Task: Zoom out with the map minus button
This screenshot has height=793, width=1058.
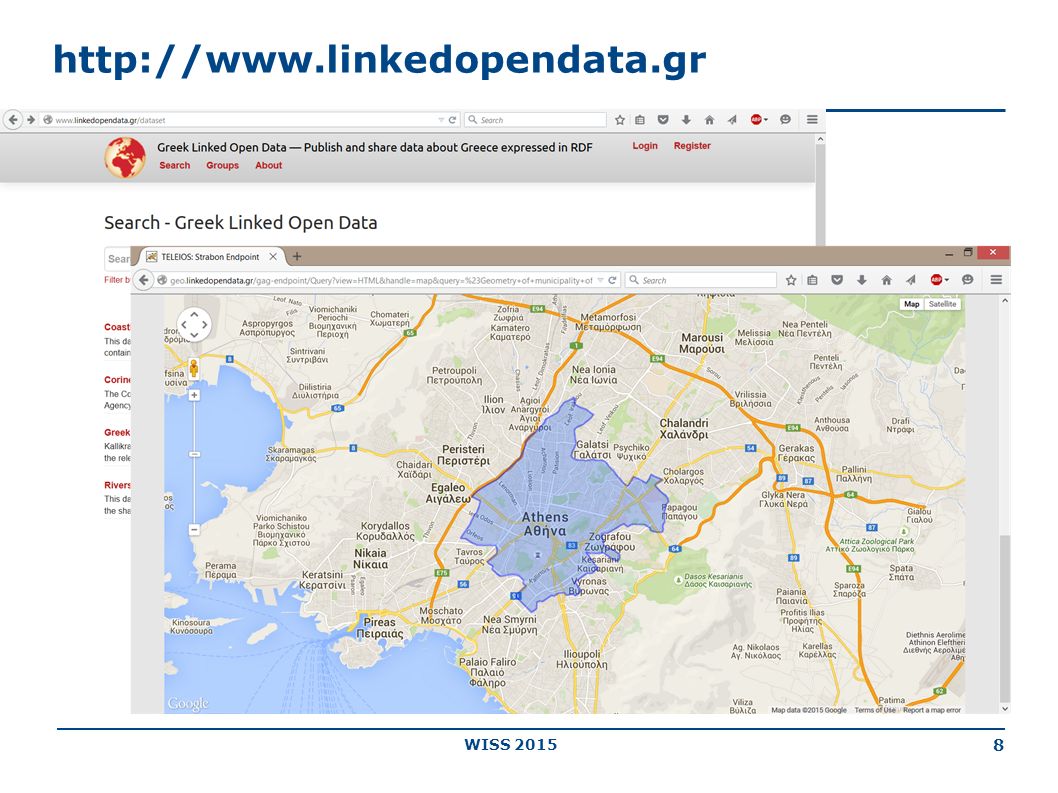Action: 194,530
